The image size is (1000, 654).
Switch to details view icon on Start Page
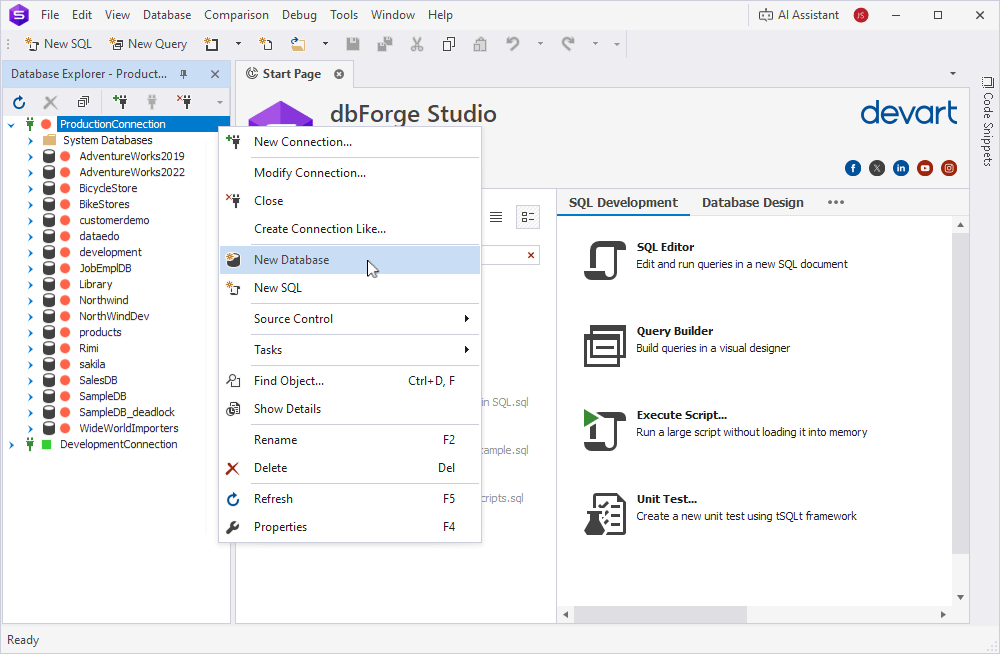coord(527,217)
